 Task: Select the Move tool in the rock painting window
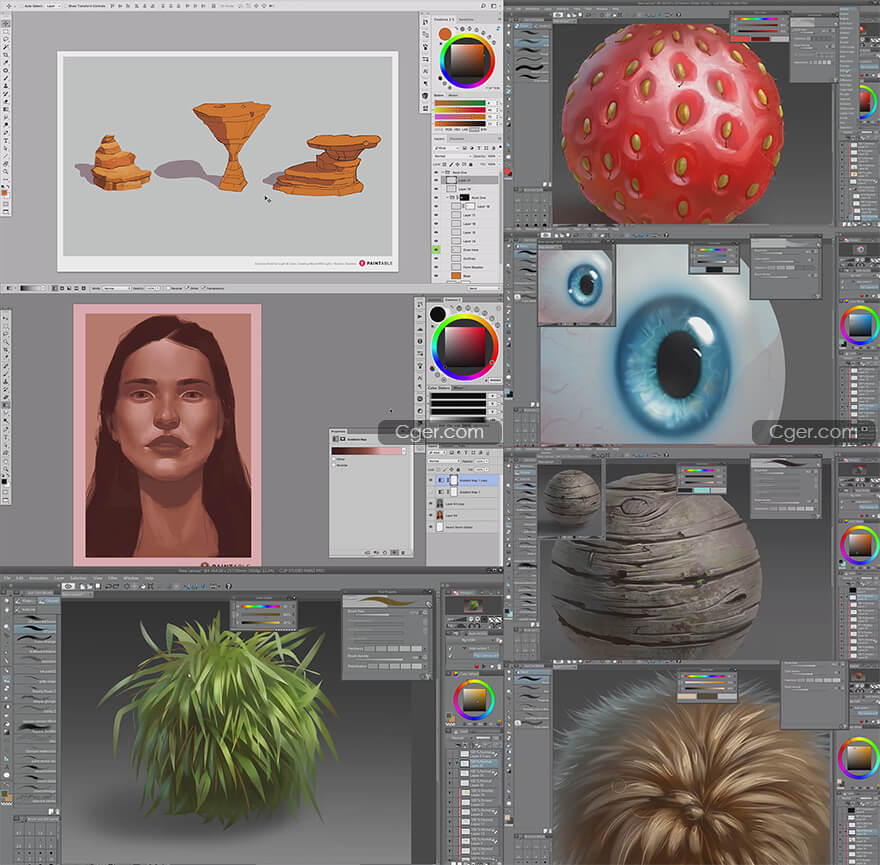click(6, 22)
